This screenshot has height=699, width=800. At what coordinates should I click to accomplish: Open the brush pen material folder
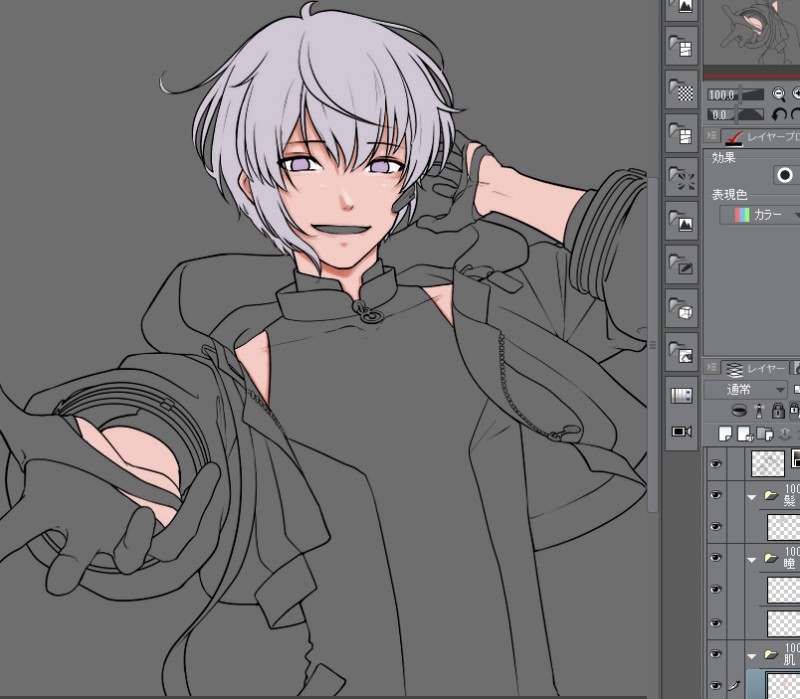coord(681,265)
